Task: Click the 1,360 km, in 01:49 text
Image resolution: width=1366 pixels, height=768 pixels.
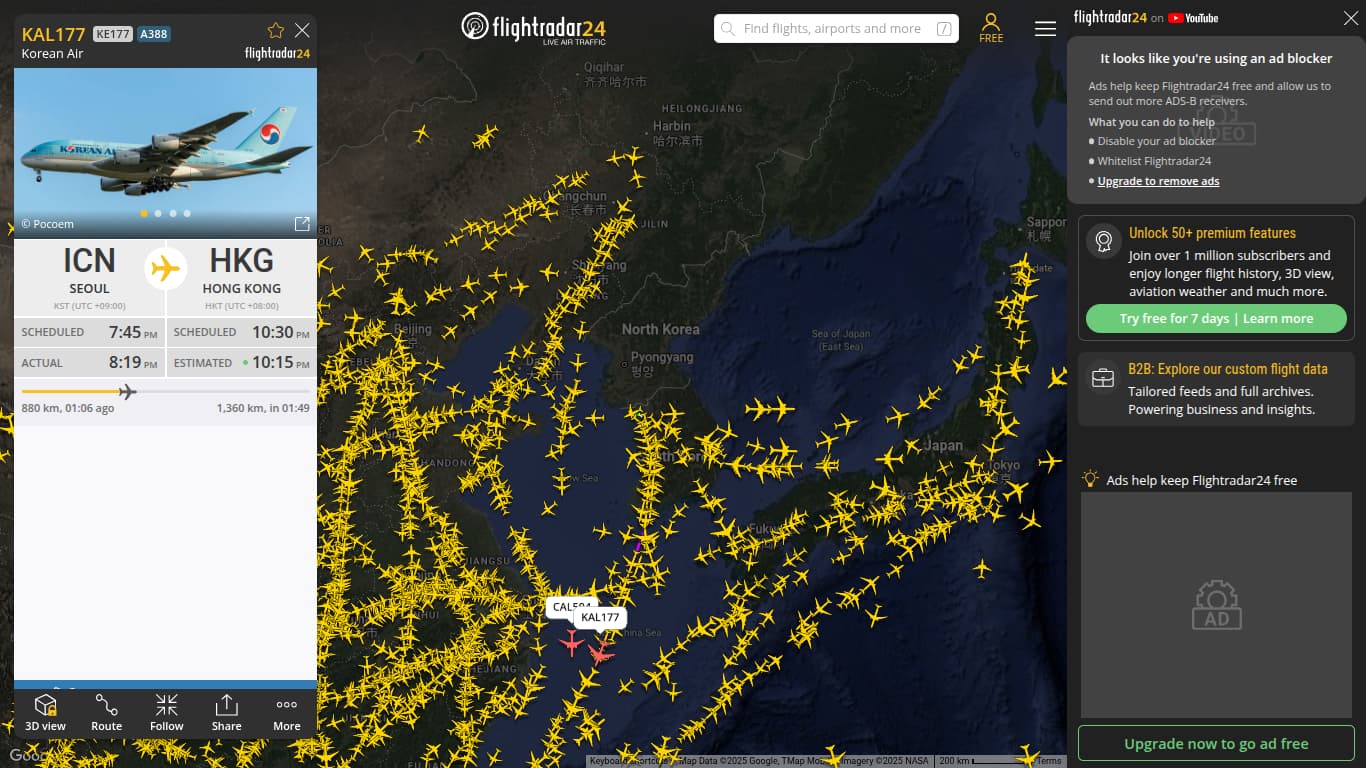Action: click(x=263, y=408)
